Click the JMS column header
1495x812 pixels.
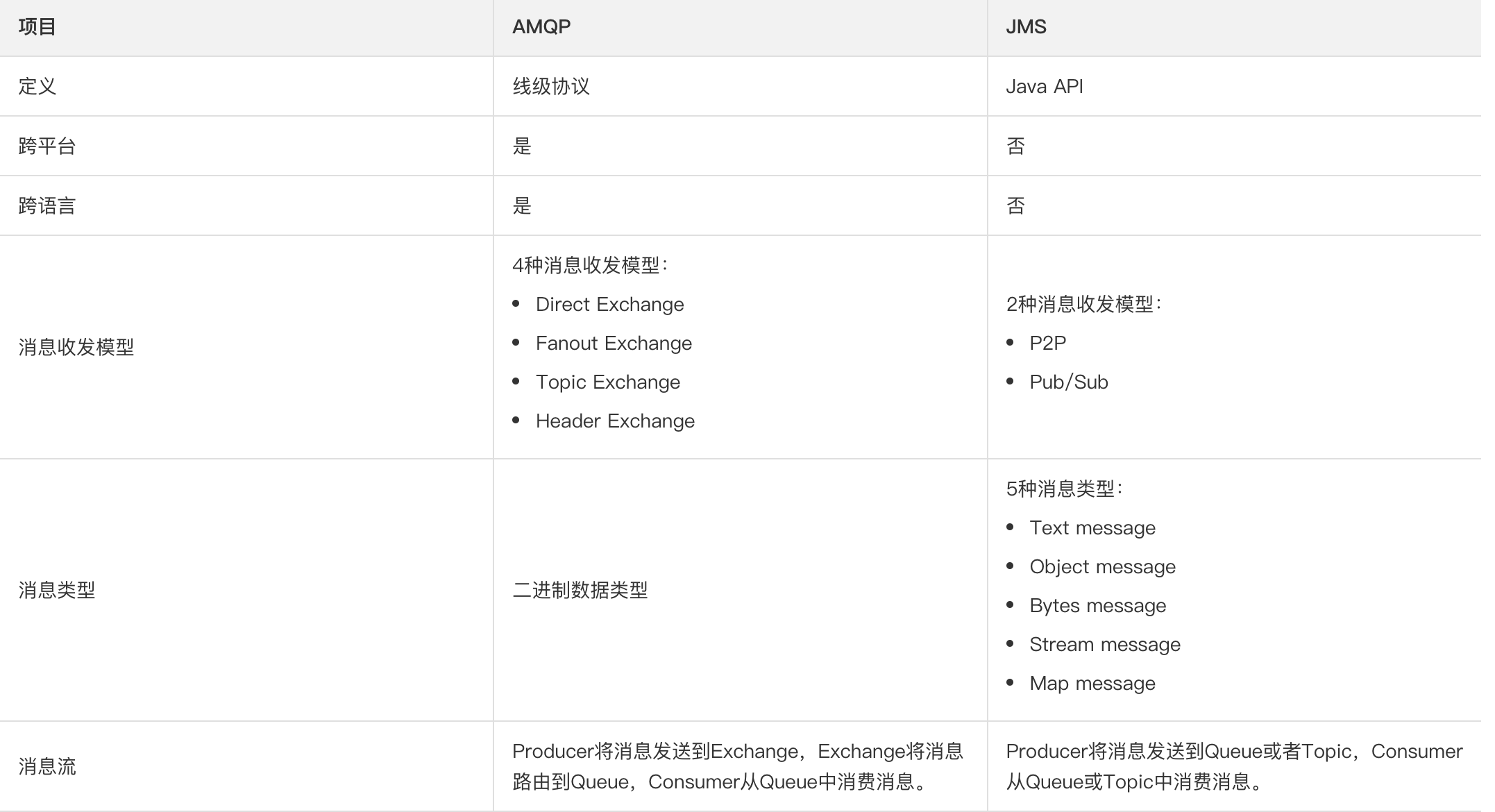[x=1027, y=26]
